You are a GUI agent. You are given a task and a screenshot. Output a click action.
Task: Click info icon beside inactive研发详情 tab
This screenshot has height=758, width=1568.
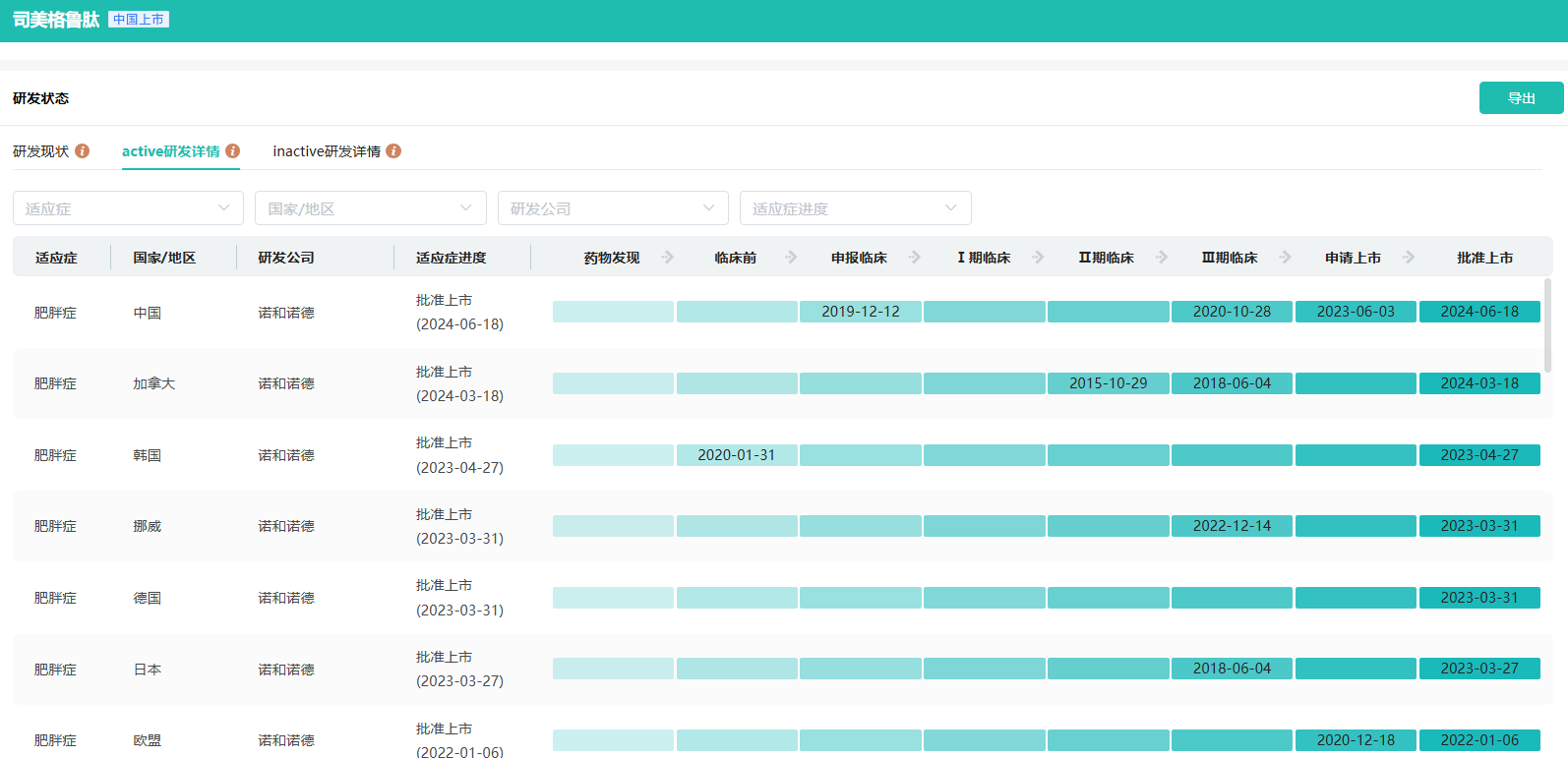393,151
